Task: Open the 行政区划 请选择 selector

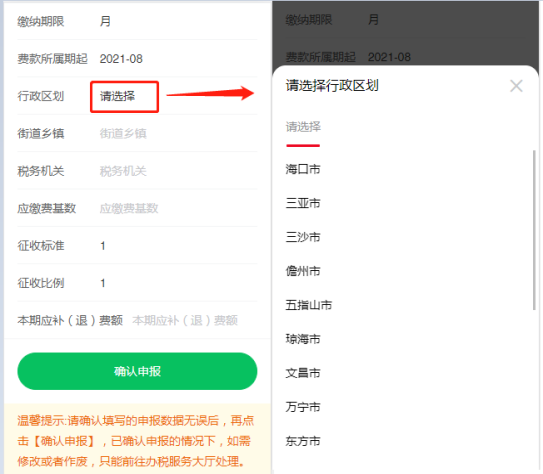Action: [124, 97]
